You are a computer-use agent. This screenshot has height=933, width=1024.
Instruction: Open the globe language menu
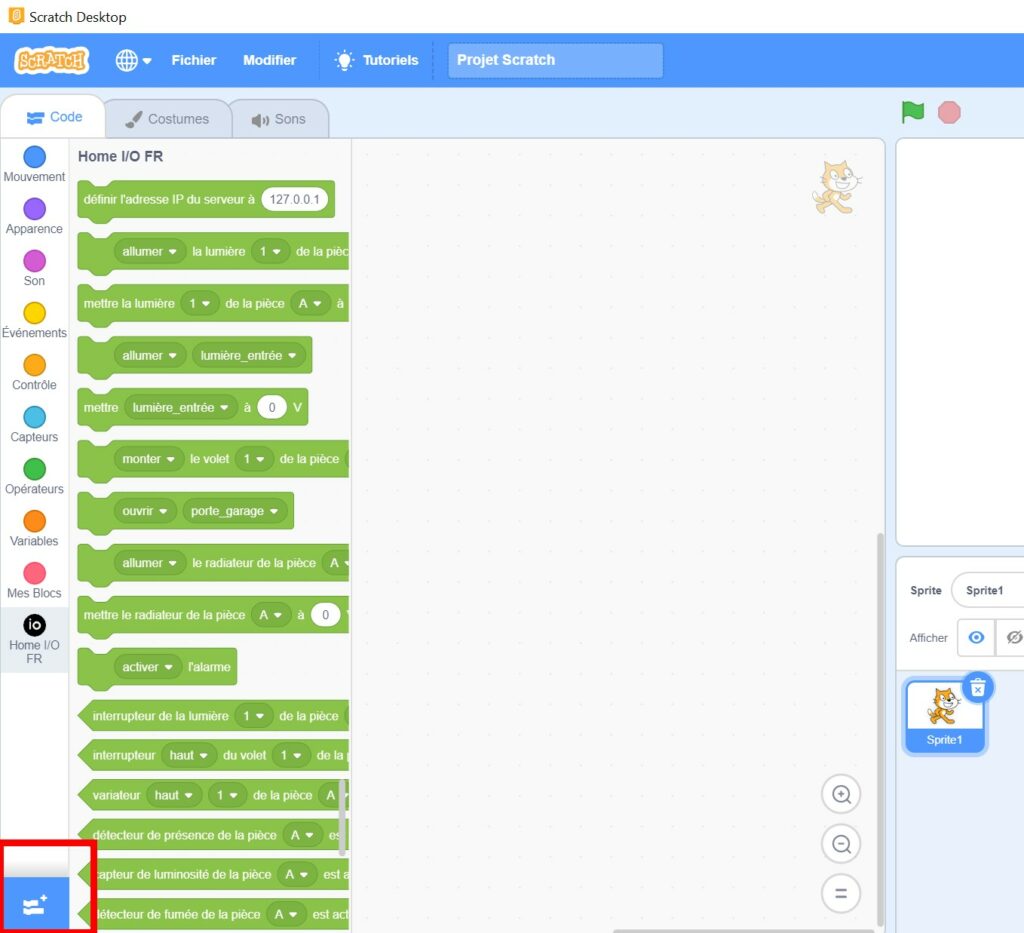click(133, 60)
